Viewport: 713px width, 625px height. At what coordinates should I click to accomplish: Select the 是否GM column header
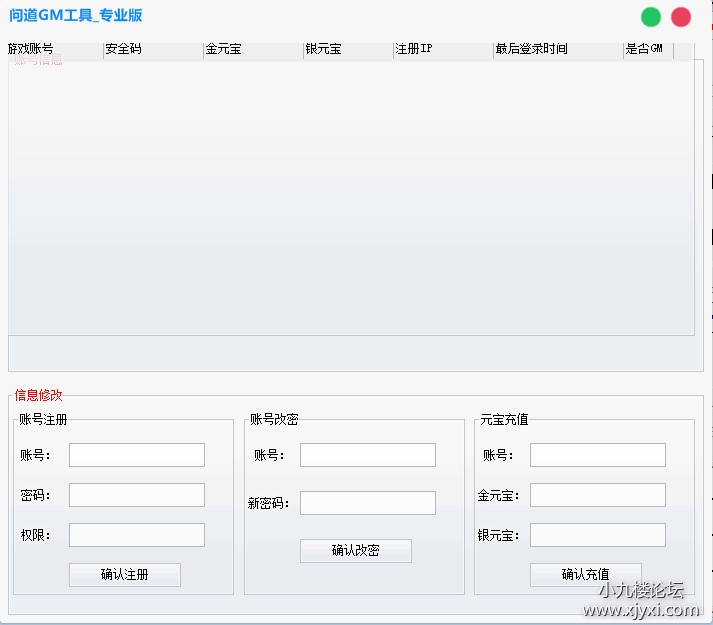coord(648,49)
